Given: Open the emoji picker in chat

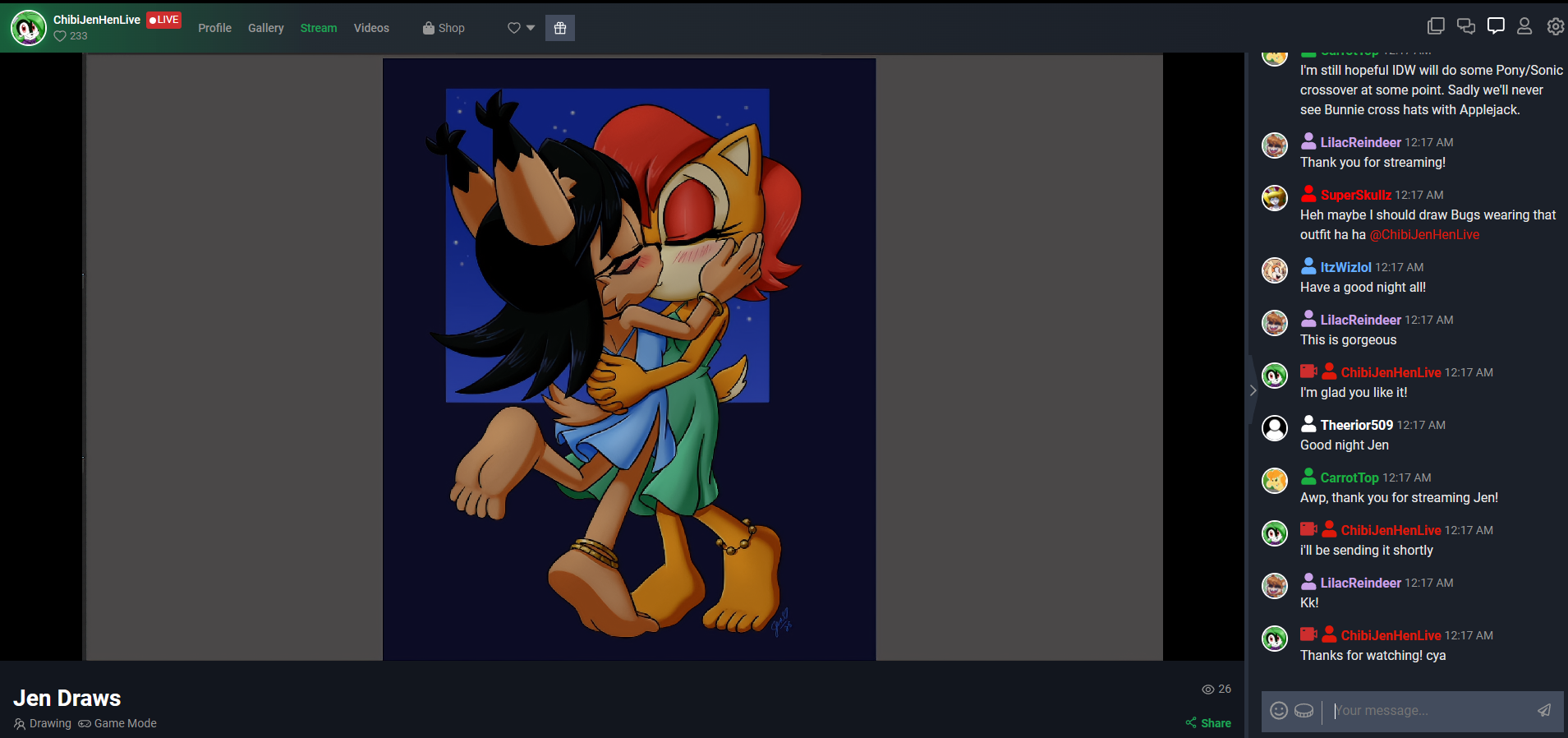Looking at the screenshot, I should (x=1279, y=710).
